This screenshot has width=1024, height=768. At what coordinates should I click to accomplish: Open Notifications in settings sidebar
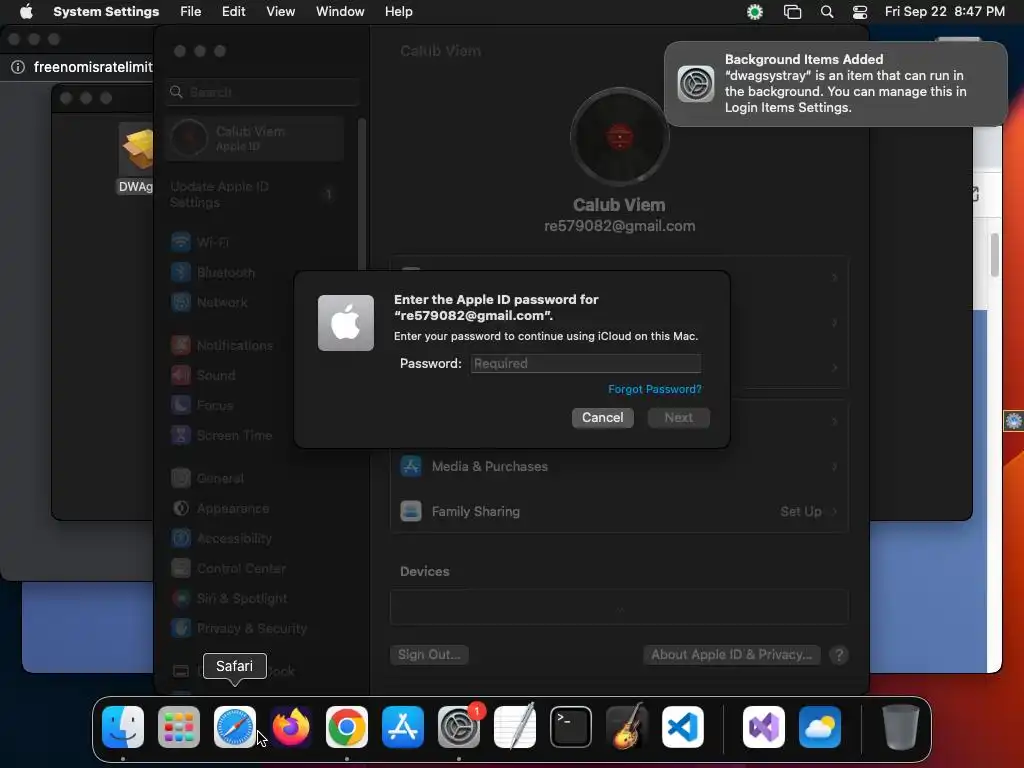point(255,345)
